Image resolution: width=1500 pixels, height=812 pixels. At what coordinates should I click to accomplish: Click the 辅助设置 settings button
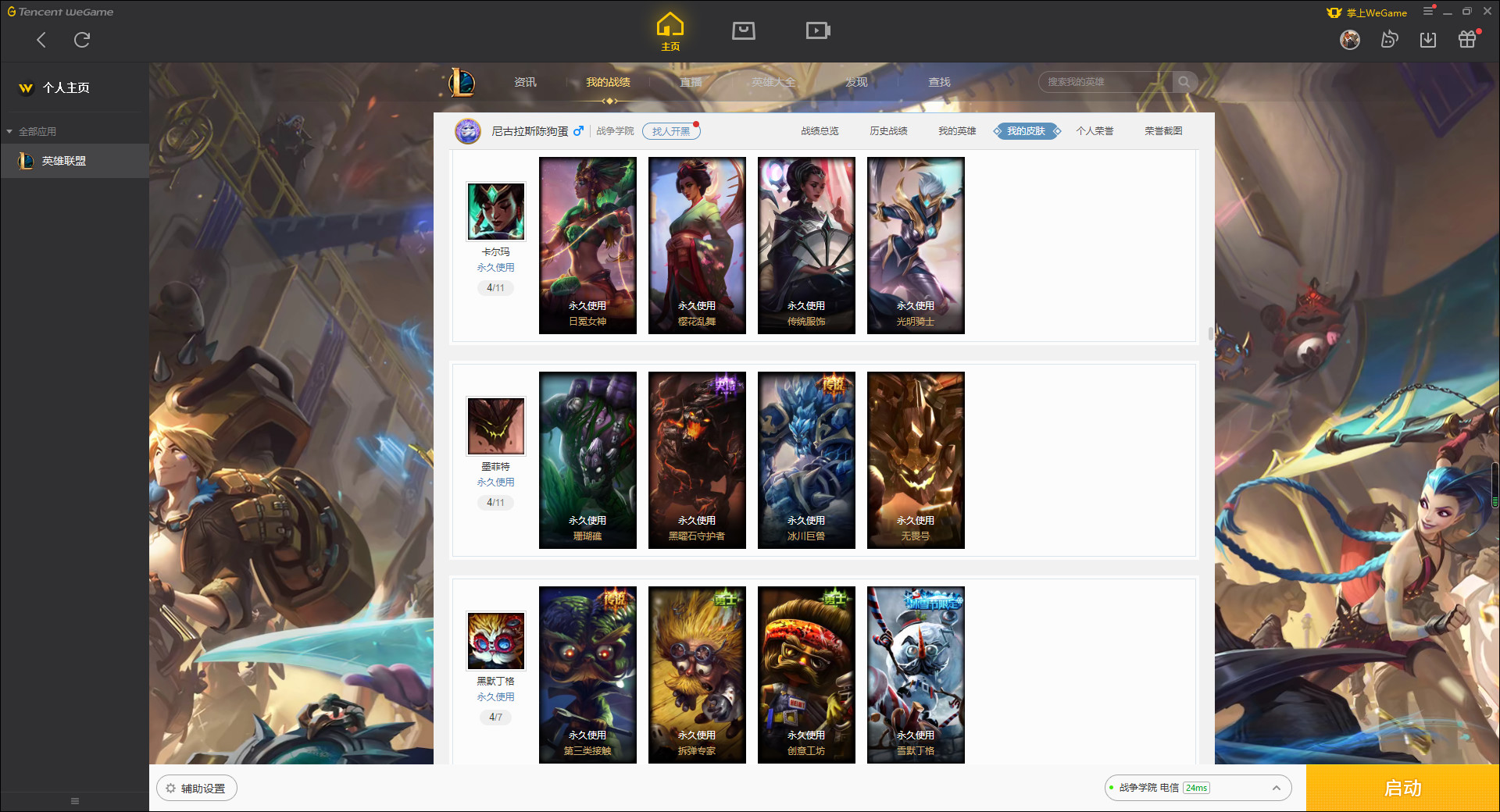click(197, 789)
